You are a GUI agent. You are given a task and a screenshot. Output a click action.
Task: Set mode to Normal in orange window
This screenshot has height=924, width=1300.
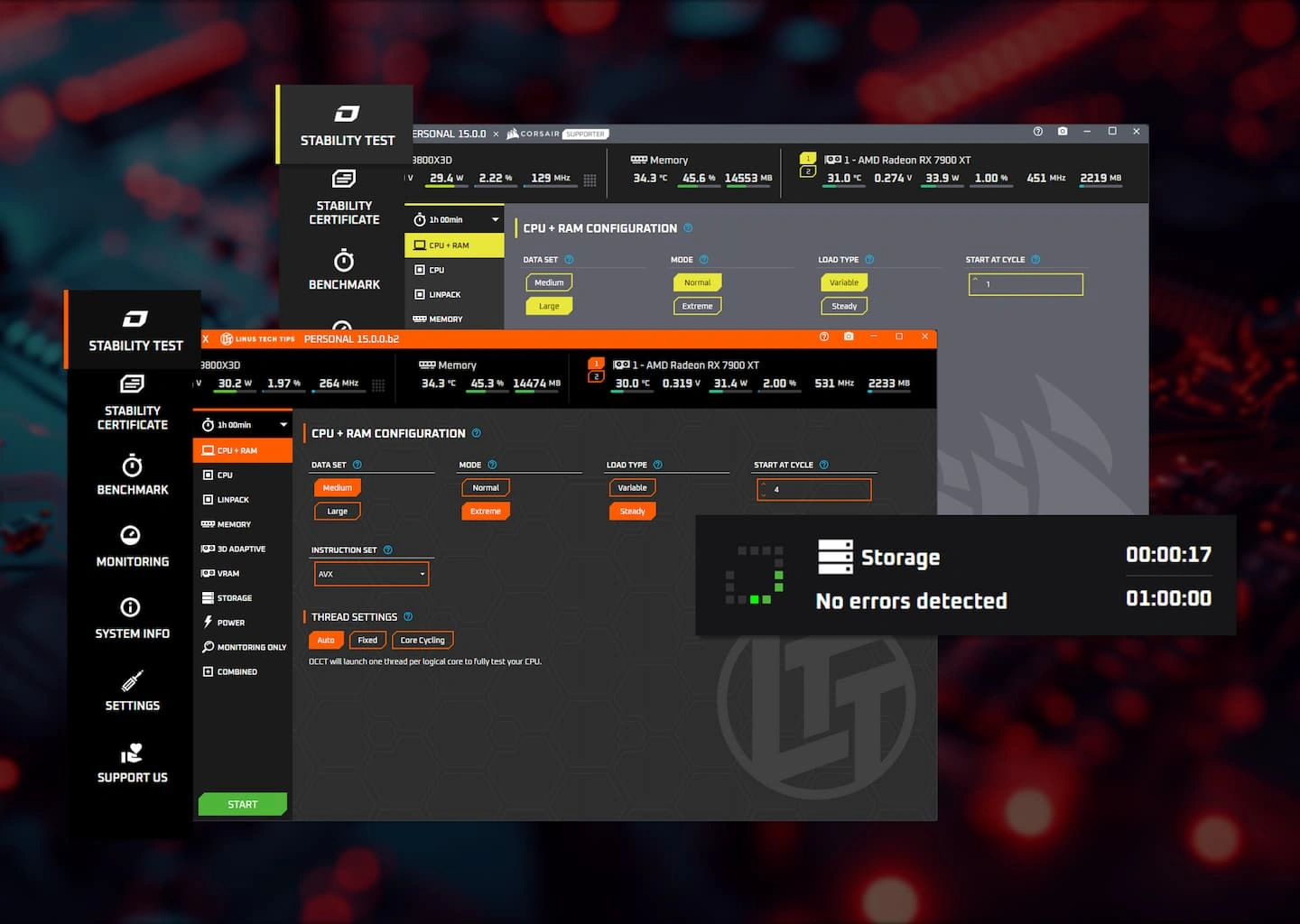(x=486, y=488)
